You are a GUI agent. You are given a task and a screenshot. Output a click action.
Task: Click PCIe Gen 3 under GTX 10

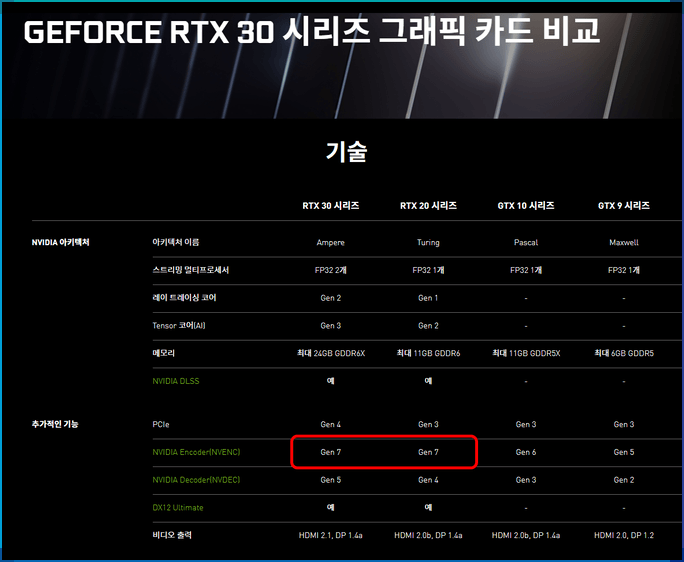coord(526,424)
